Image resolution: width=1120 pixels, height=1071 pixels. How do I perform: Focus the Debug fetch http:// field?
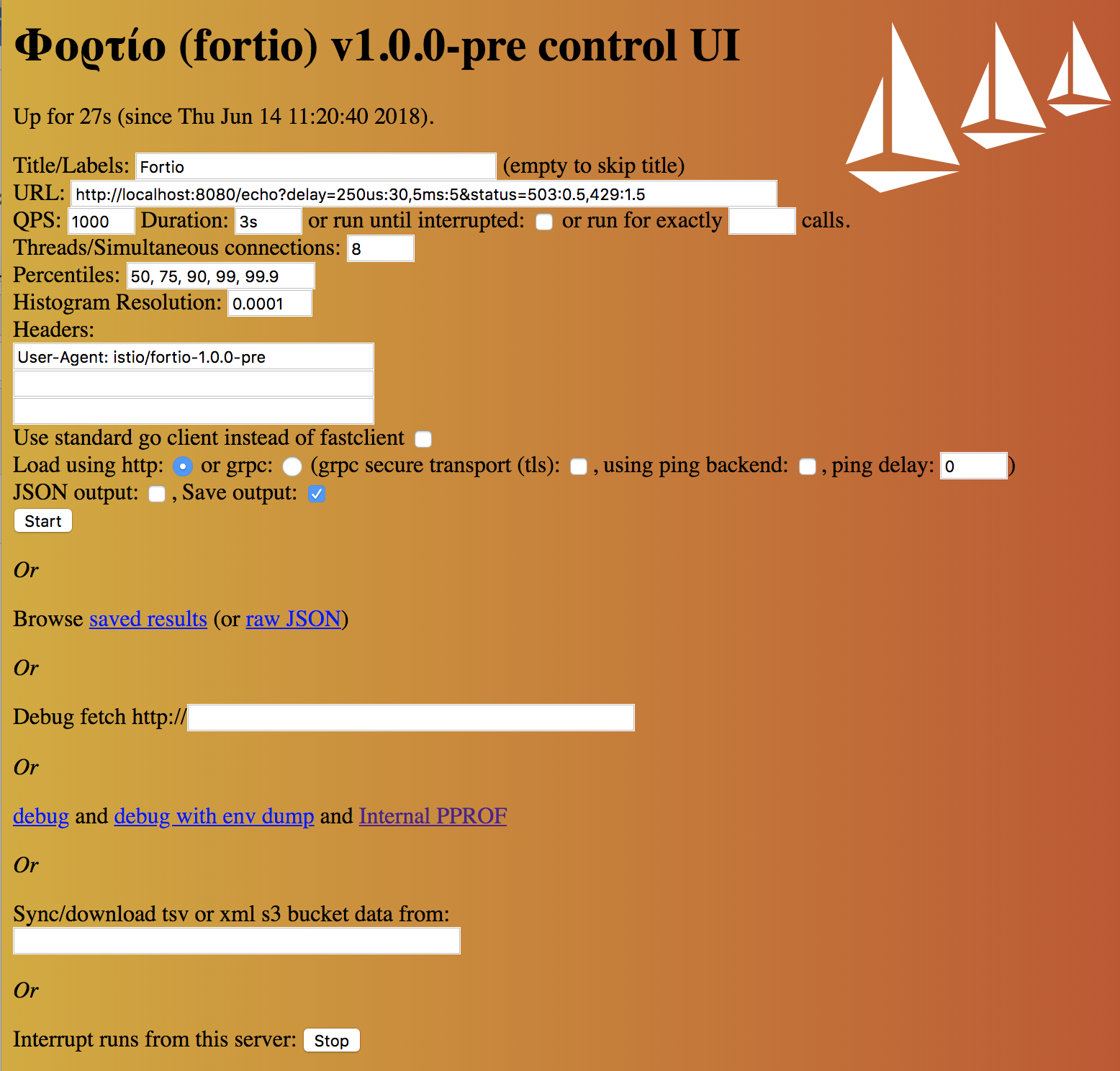(411, 718)
